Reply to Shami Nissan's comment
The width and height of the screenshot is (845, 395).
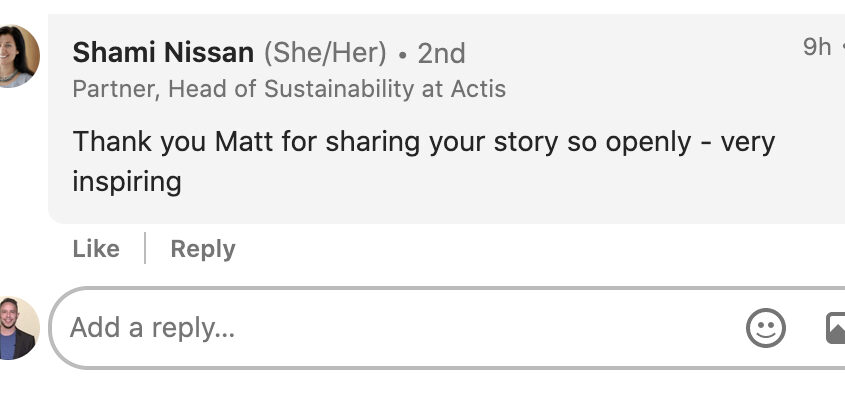pos(203,249)
